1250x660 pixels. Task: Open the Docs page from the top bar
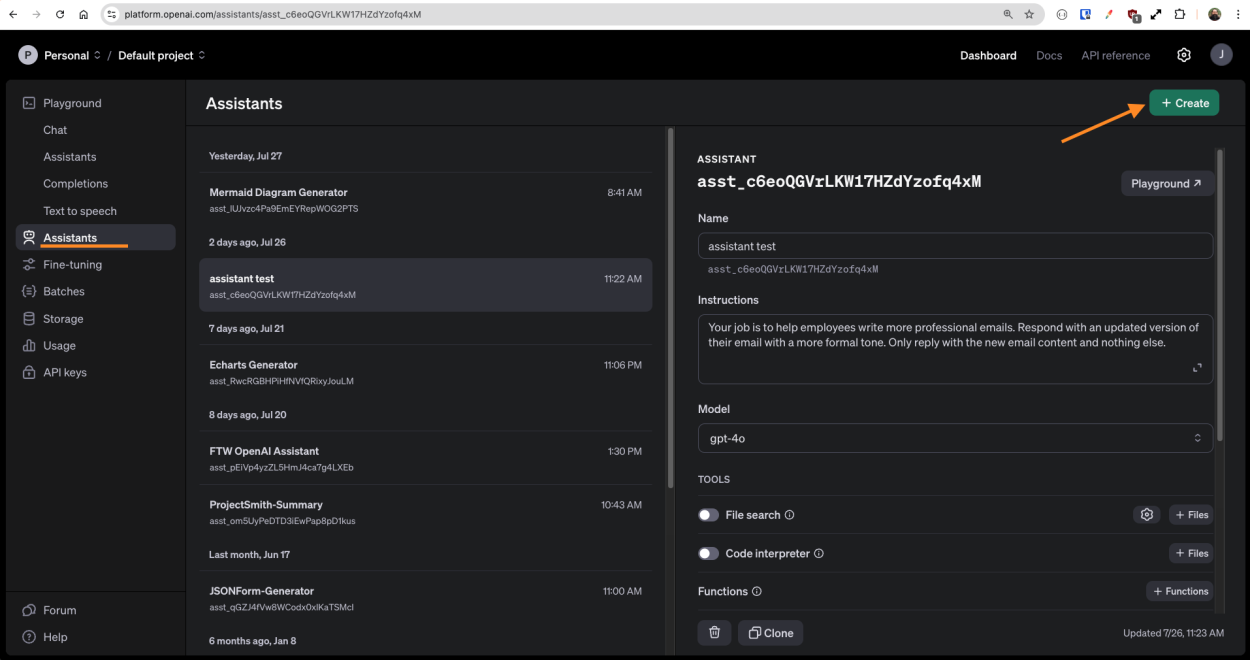(x=1048, y=55)
